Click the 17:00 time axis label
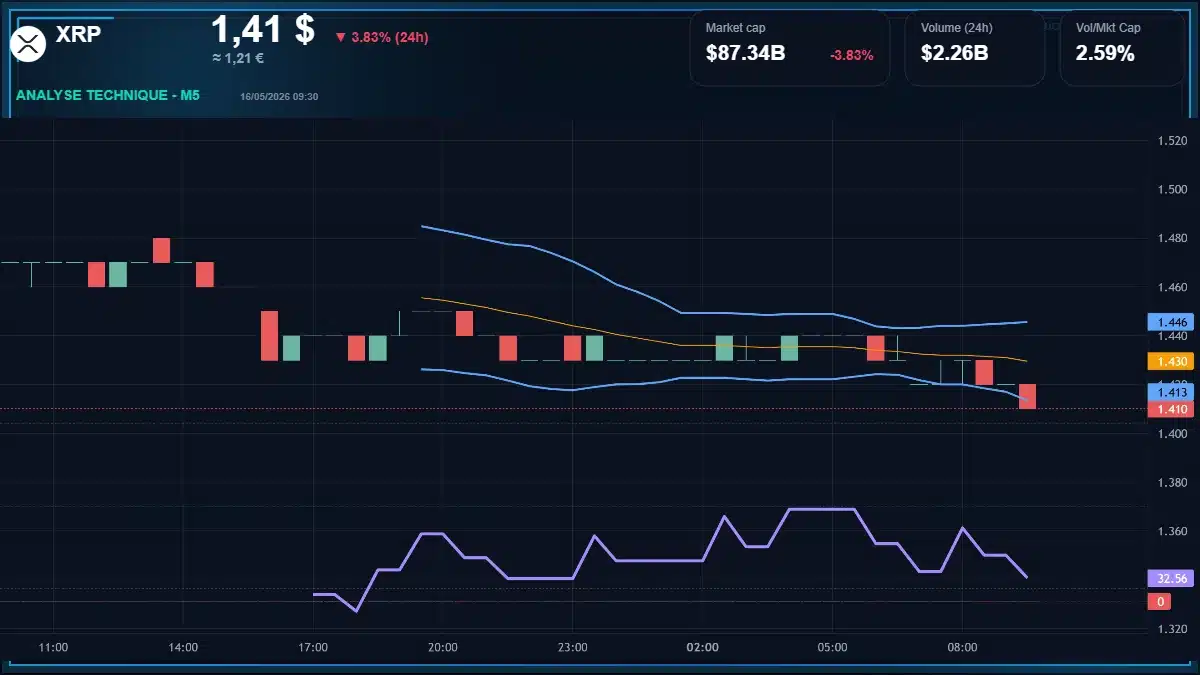The height and width of the screenshot is (675, 1200). point(313,648)
